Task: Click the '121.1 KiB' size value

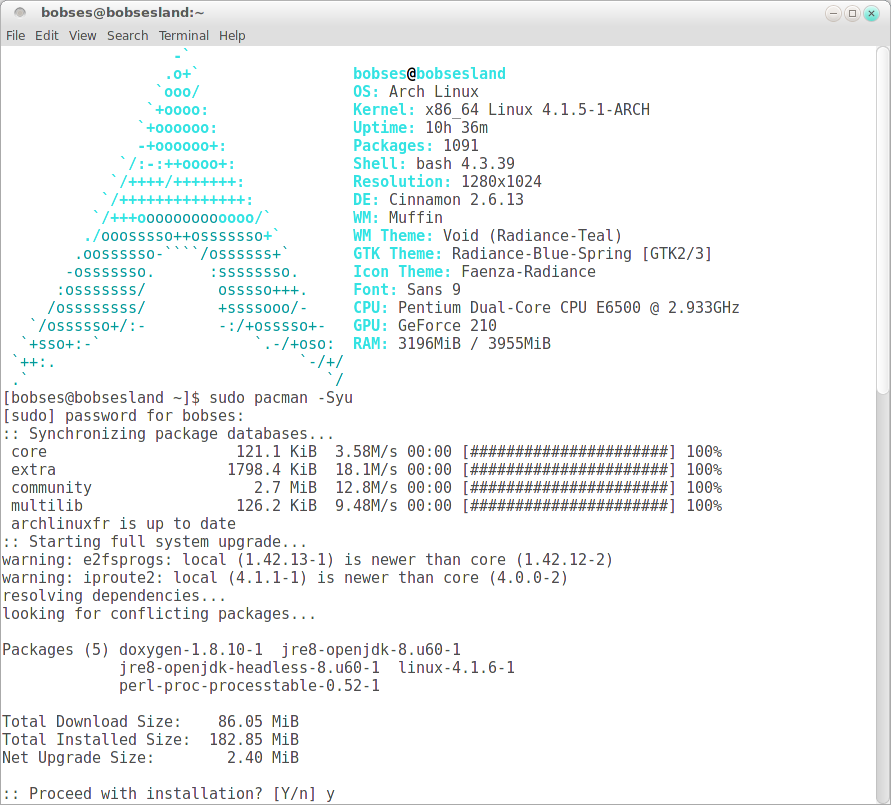Action: point(276,452)
